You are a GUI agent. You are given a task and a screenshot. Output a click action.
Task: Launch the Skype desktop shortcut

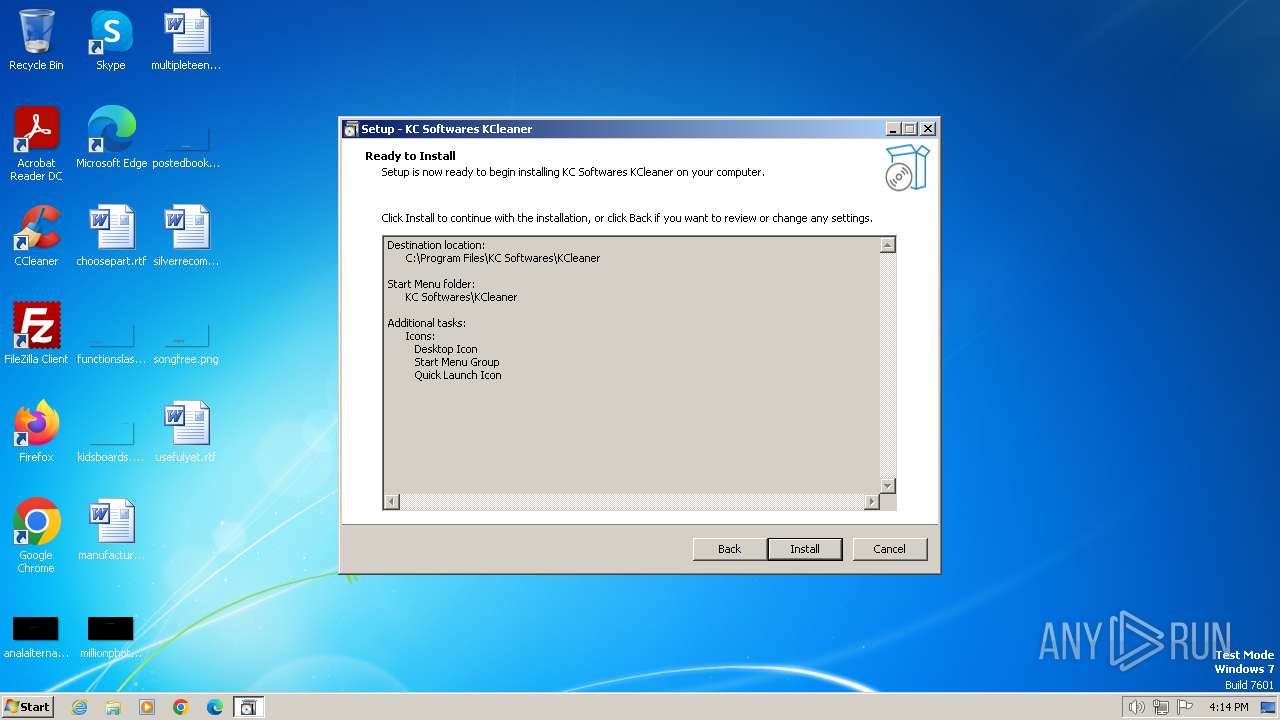[x=110, y=40]
